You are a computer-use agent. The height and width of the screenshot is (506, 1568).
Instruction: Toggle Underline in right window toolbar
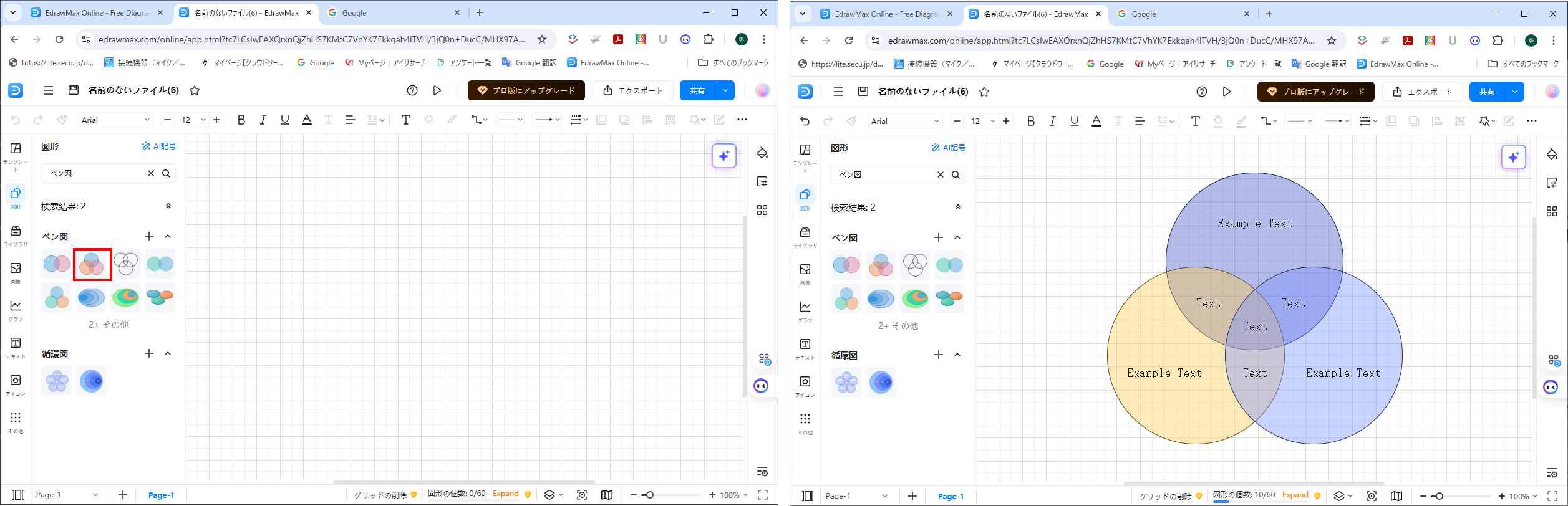pos(1075,121)
